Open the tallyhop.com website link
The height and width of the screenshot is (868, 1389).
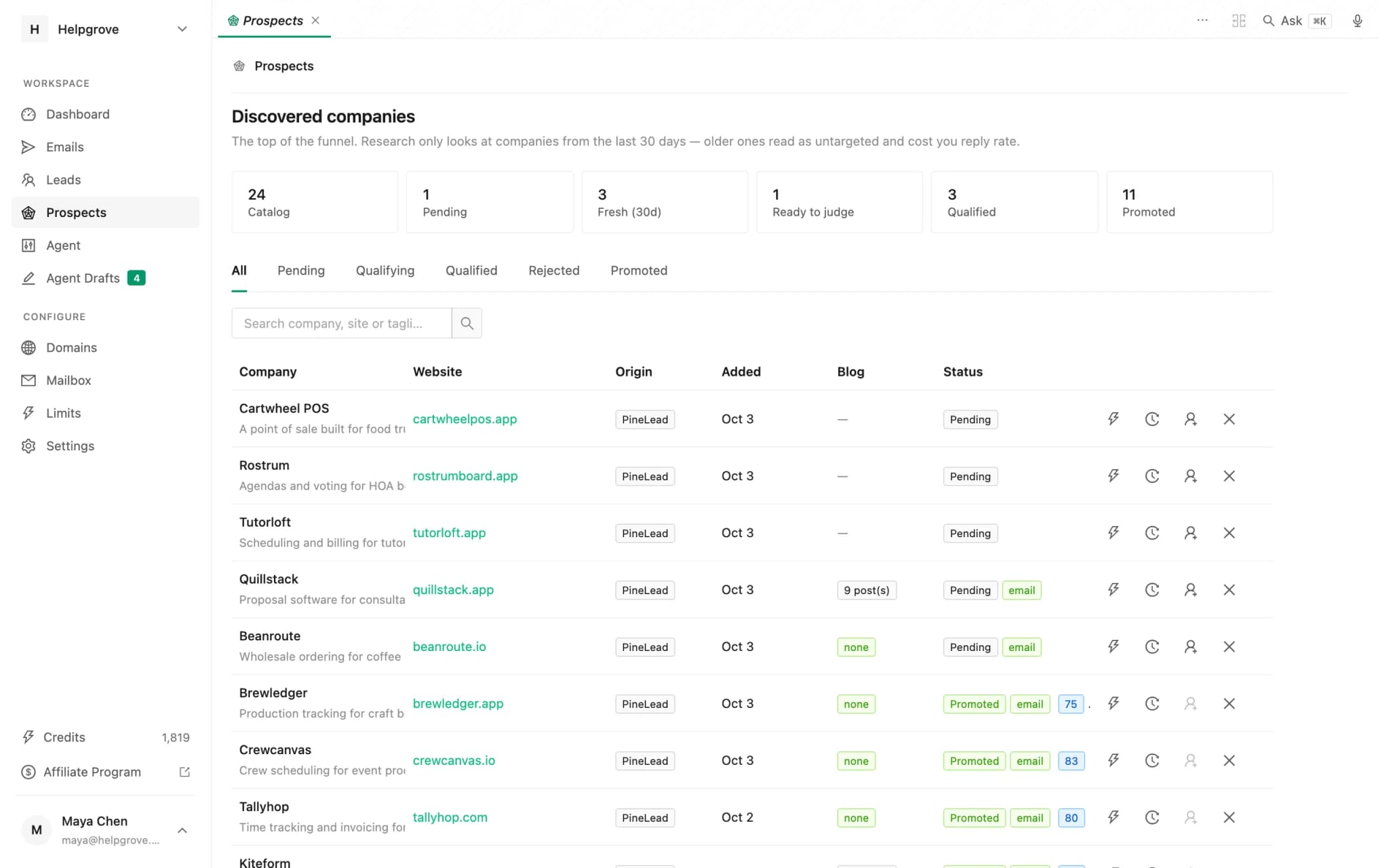pos(450,818)
